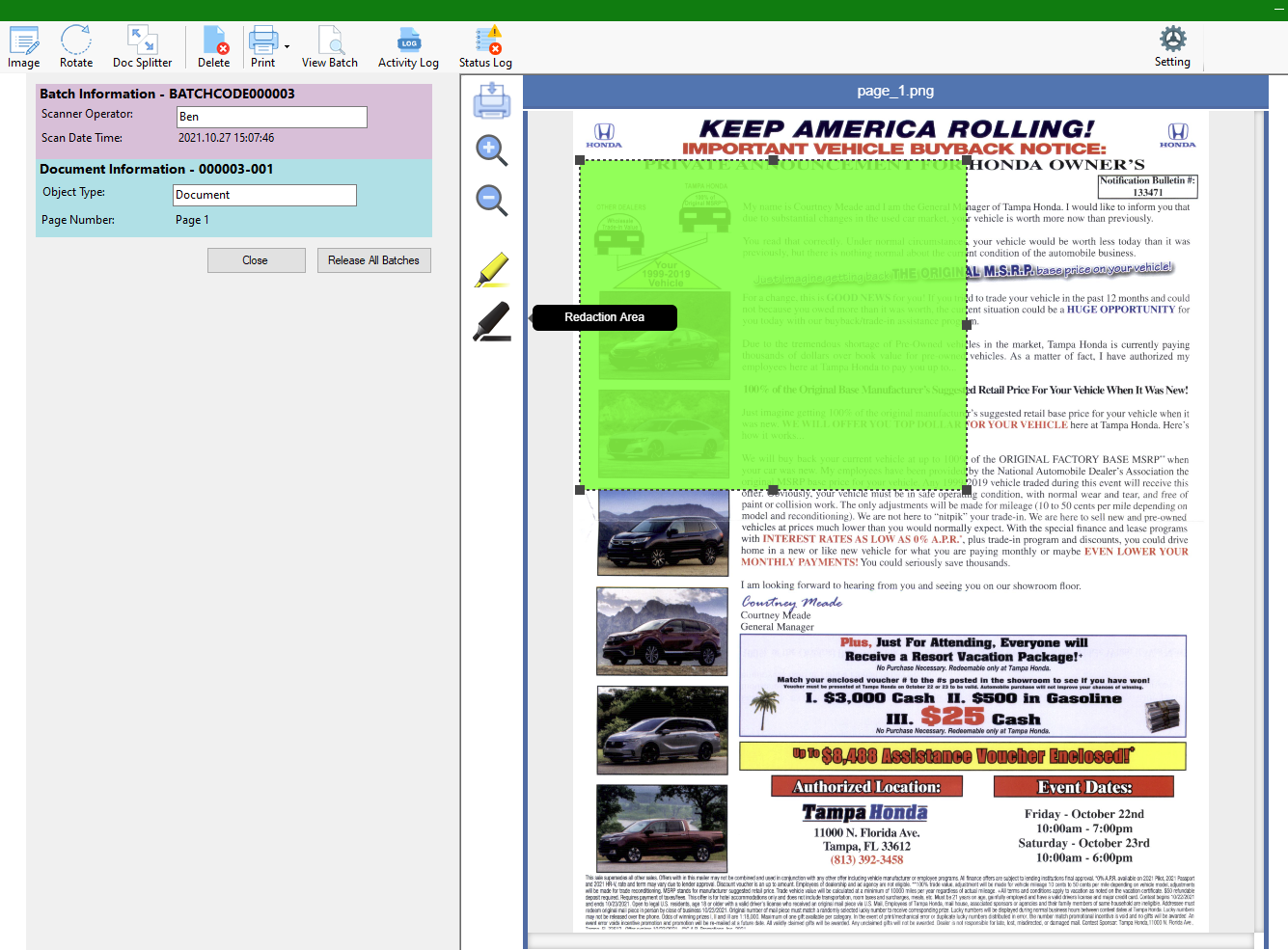Click the Redaction Area tooltip
The image size is (1288, 950).
tap(605, 317)
